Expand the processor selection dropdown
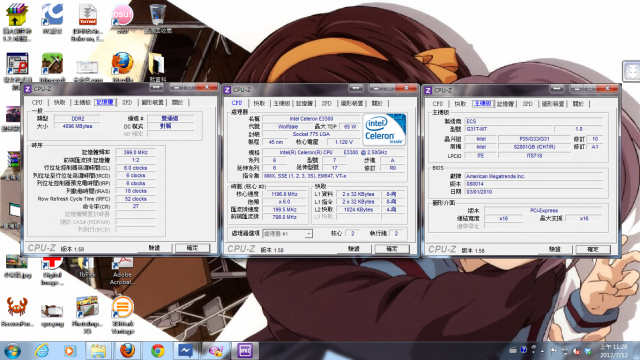 click(x=309, y=234)
